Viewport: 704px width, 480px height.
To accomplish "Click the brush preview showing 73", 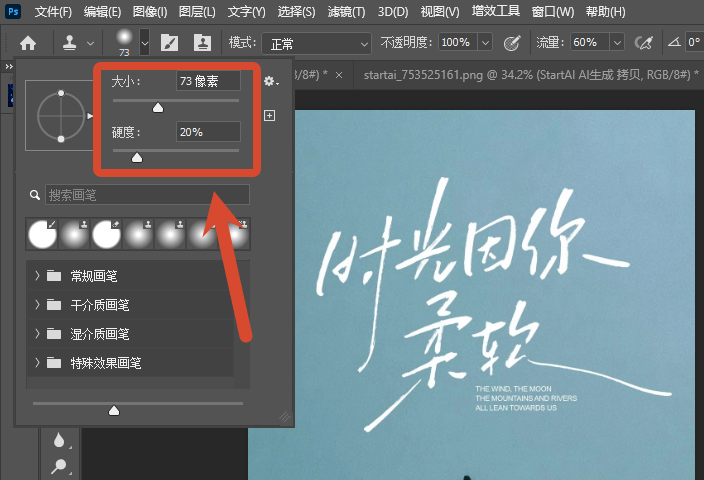I will [x=124, y=42].
